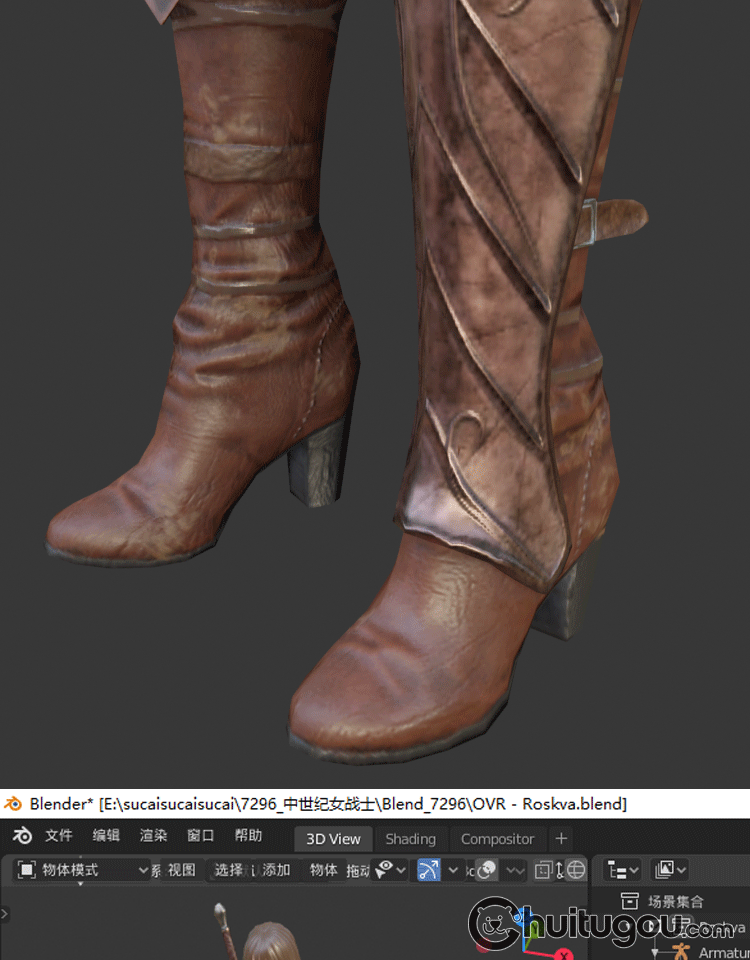
Task: Open the Outliner editor type dropdown
Action: 624,870
